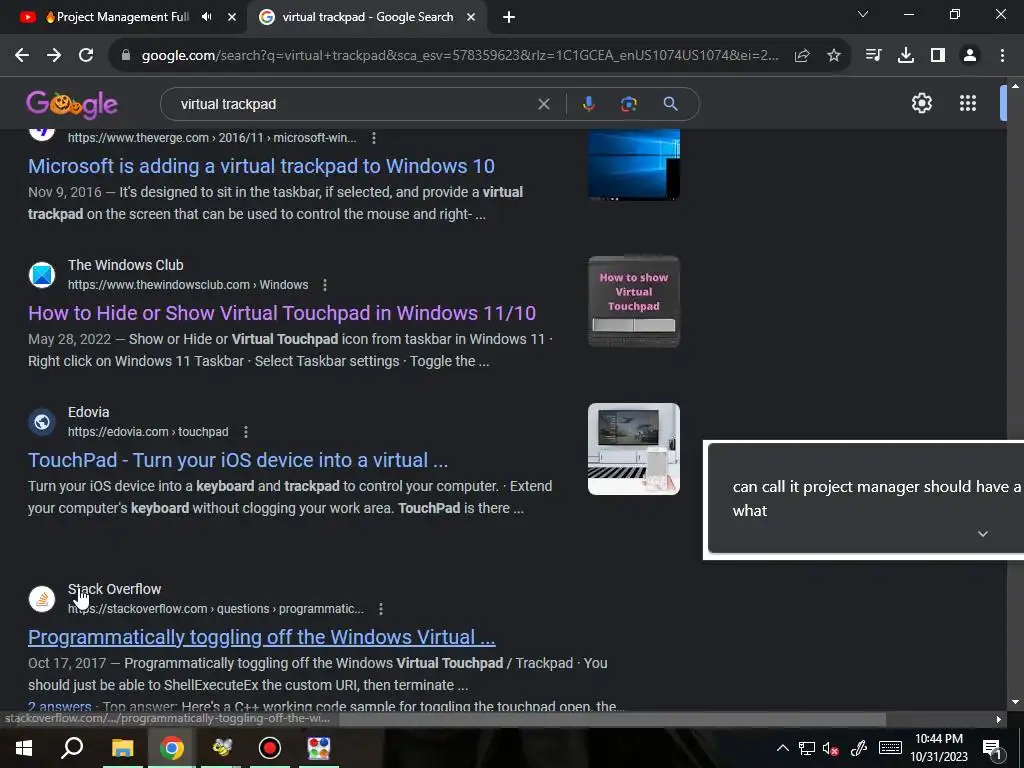Open options for Stack Overflow result

pos(381,609)
